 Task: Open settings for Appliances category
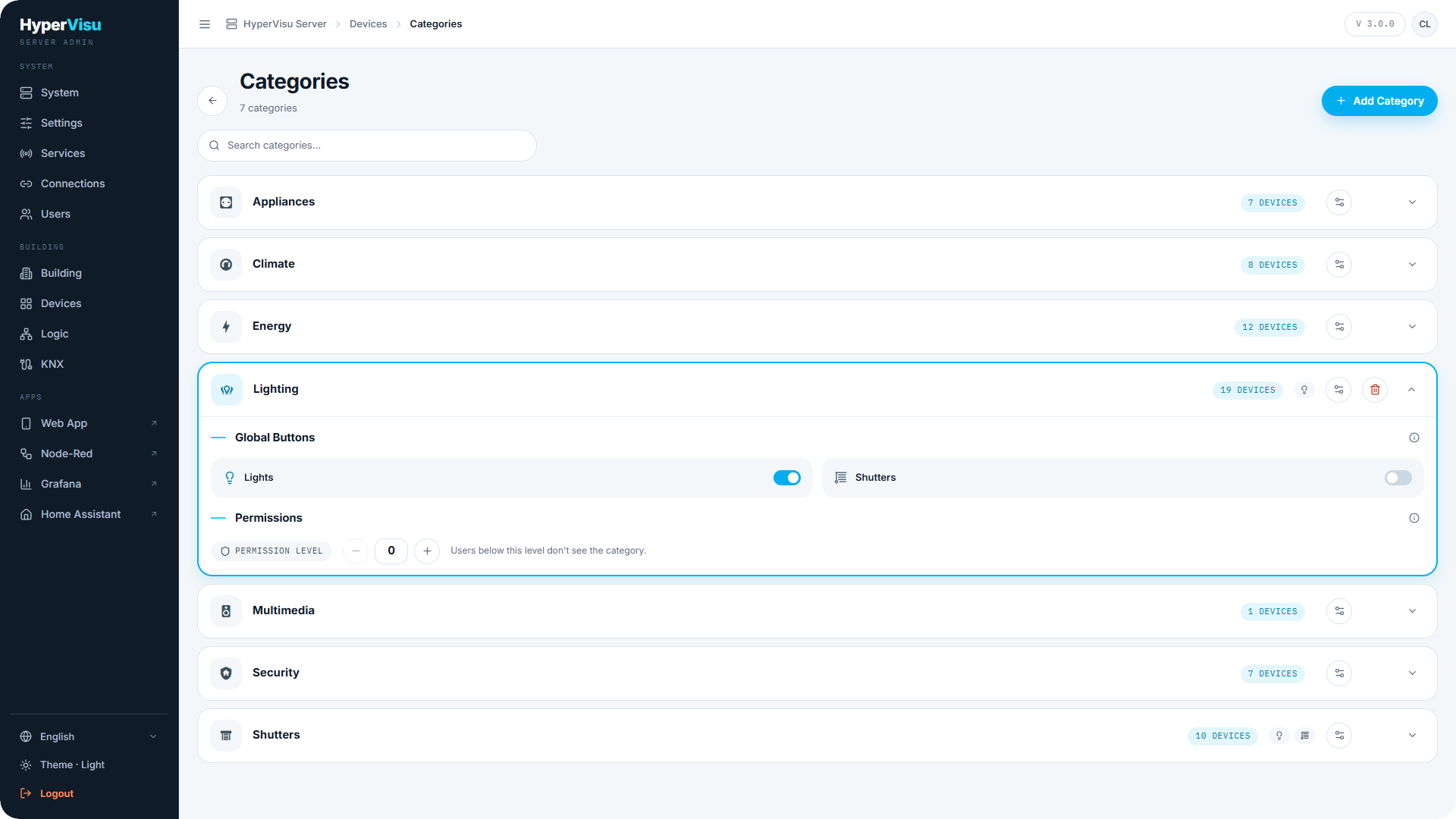pos(1339,202)
